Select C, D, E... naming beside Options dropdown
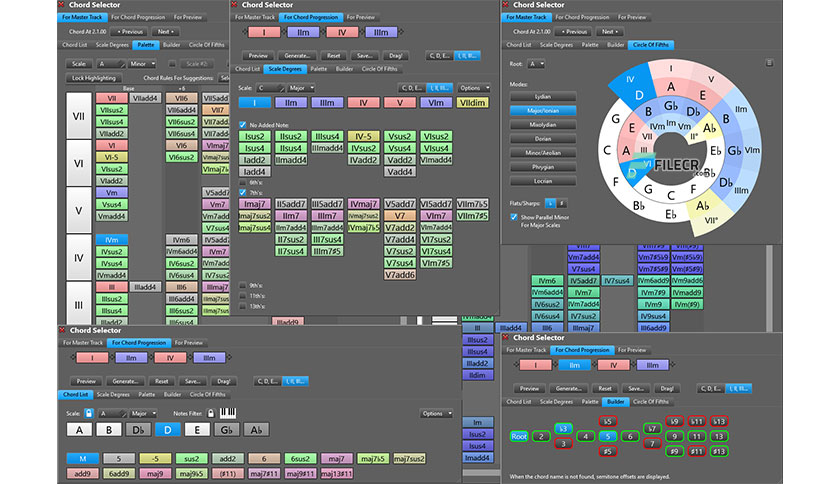The height and width of the screenshot is (484, 836). (411, 88)
